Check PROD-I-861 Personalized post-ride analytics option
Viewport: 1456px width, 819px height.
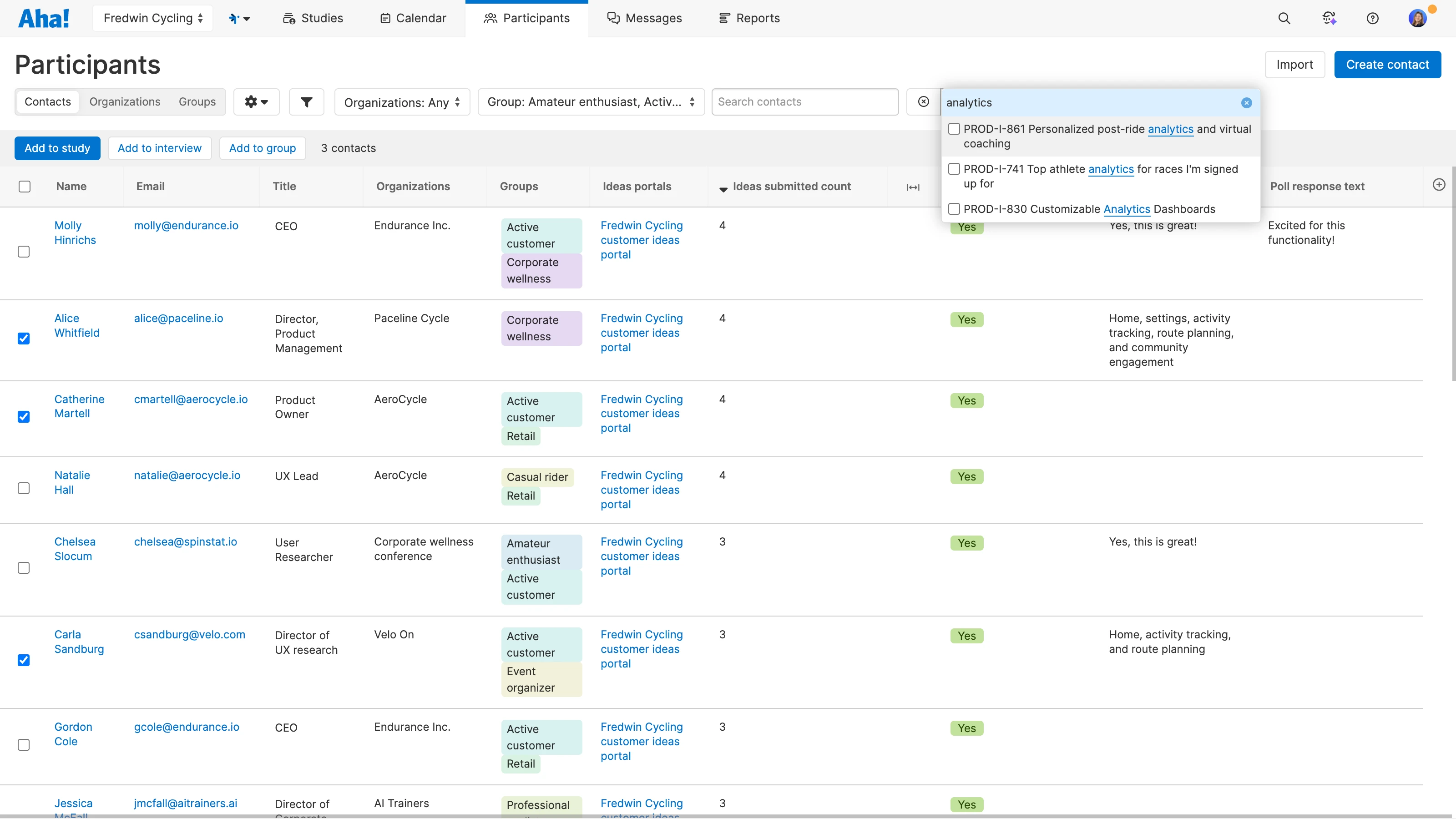[x=954, y=129]
